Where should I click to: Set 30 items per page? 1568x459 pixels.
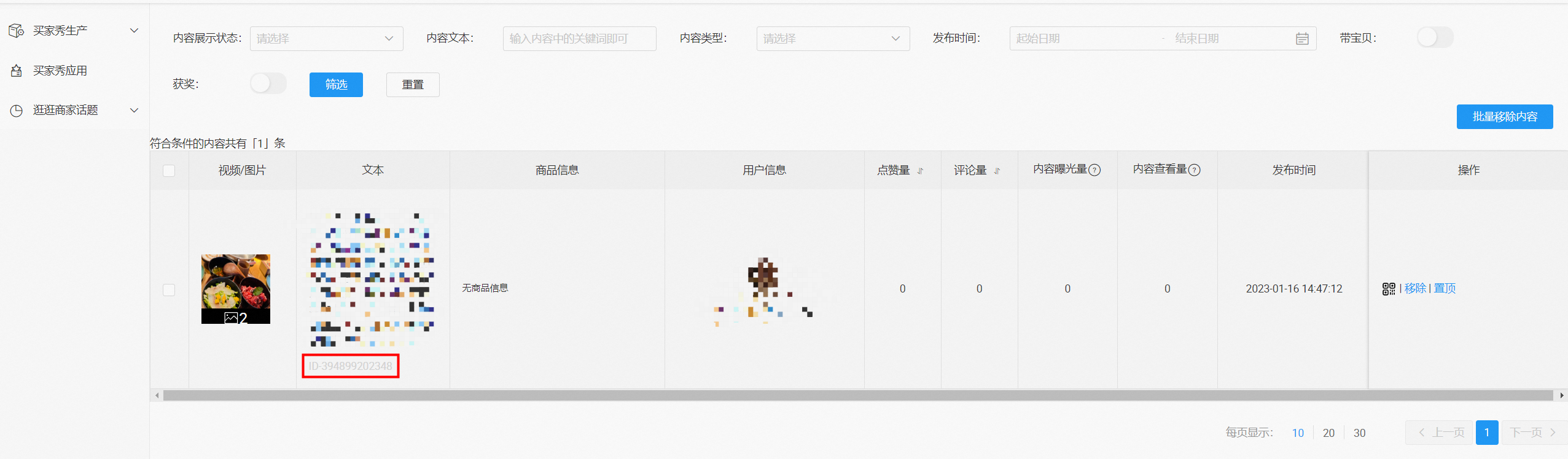[1360, 433]
